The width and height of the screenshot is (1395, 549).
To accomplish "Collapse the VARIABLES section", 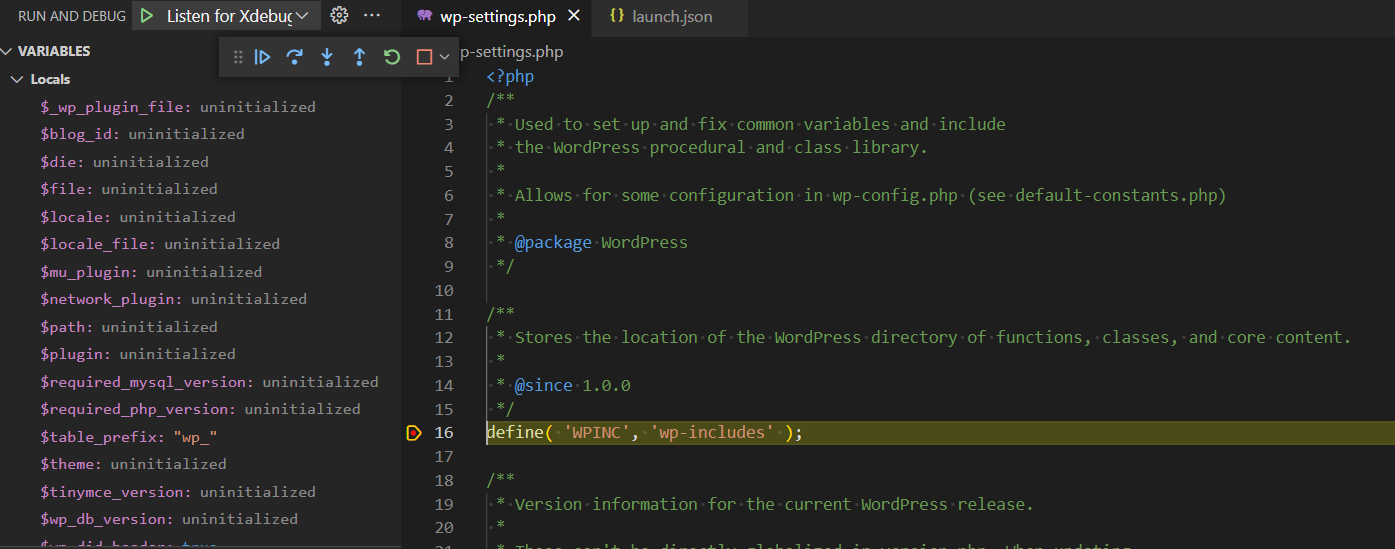I will (8, 51).
